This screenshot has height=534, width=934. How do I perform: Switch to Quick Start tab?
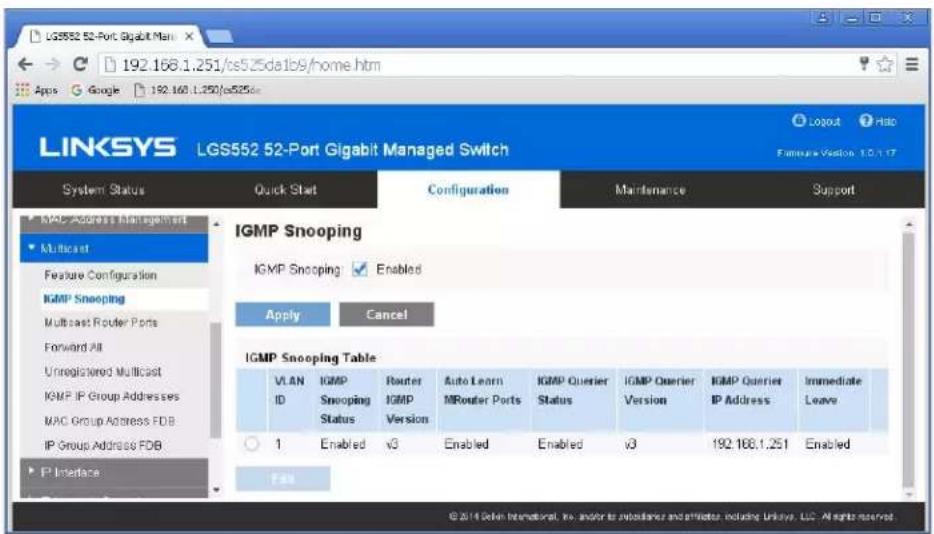(285, 190)
